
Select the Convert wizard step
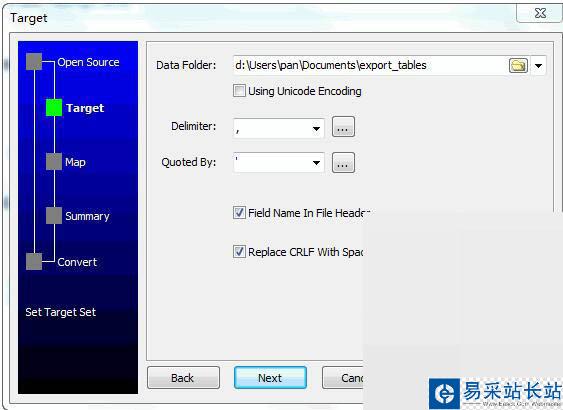(77, 262)
